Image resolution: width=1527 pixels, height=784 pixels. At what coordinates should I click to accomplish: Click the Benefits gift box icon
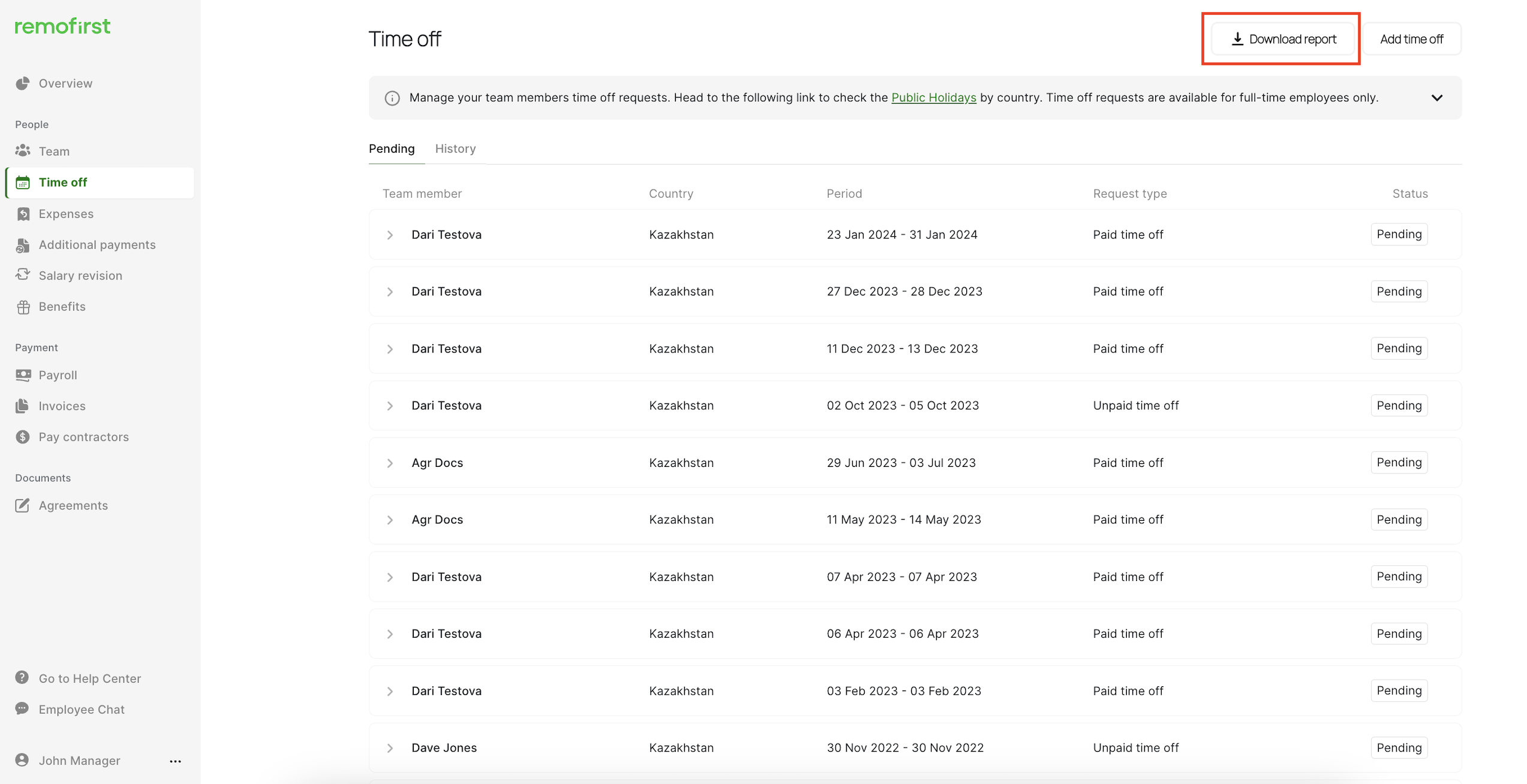coord(23,307)
